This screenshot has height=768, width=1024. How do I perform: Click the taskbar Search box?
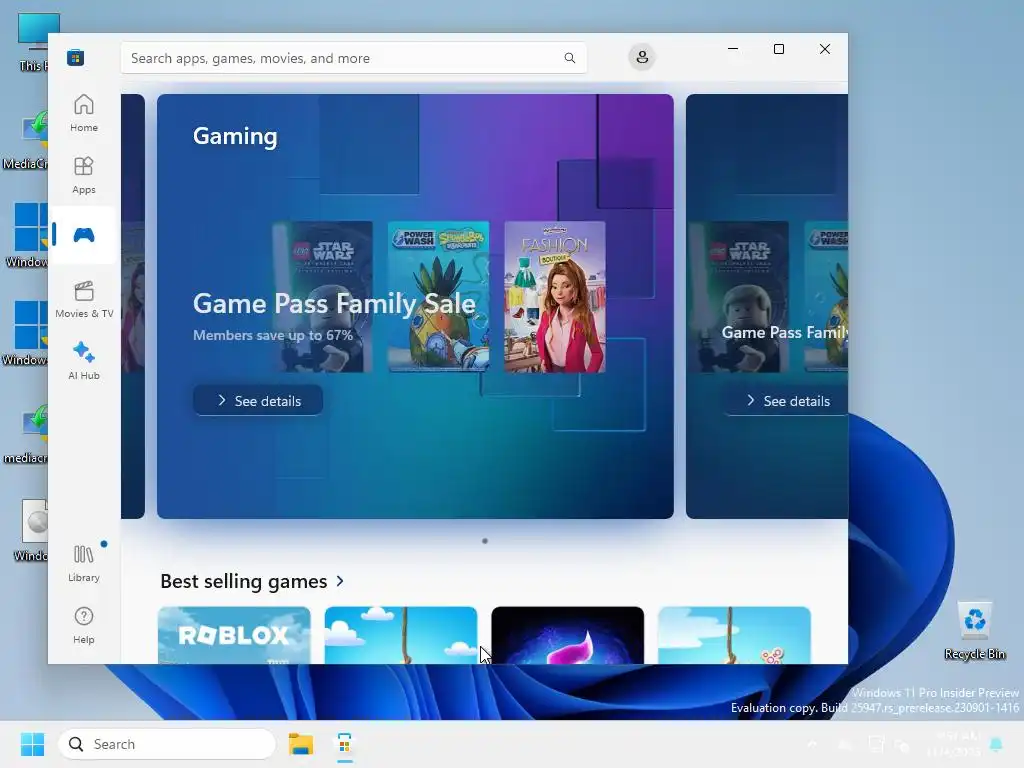(167, 744)
